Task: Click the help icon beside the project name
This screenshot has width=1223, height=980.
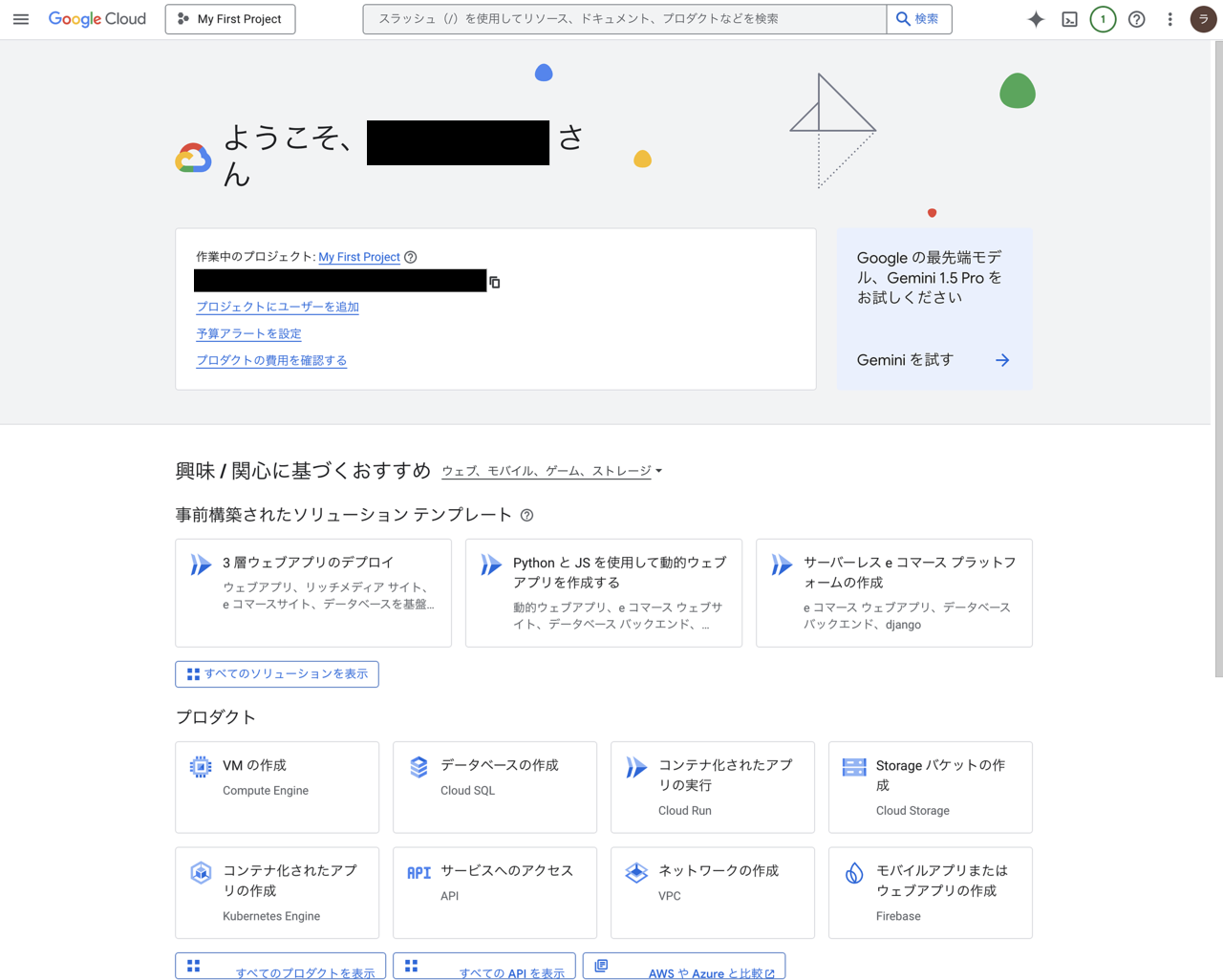Action: pyautogui.click(x=411, y=257)
